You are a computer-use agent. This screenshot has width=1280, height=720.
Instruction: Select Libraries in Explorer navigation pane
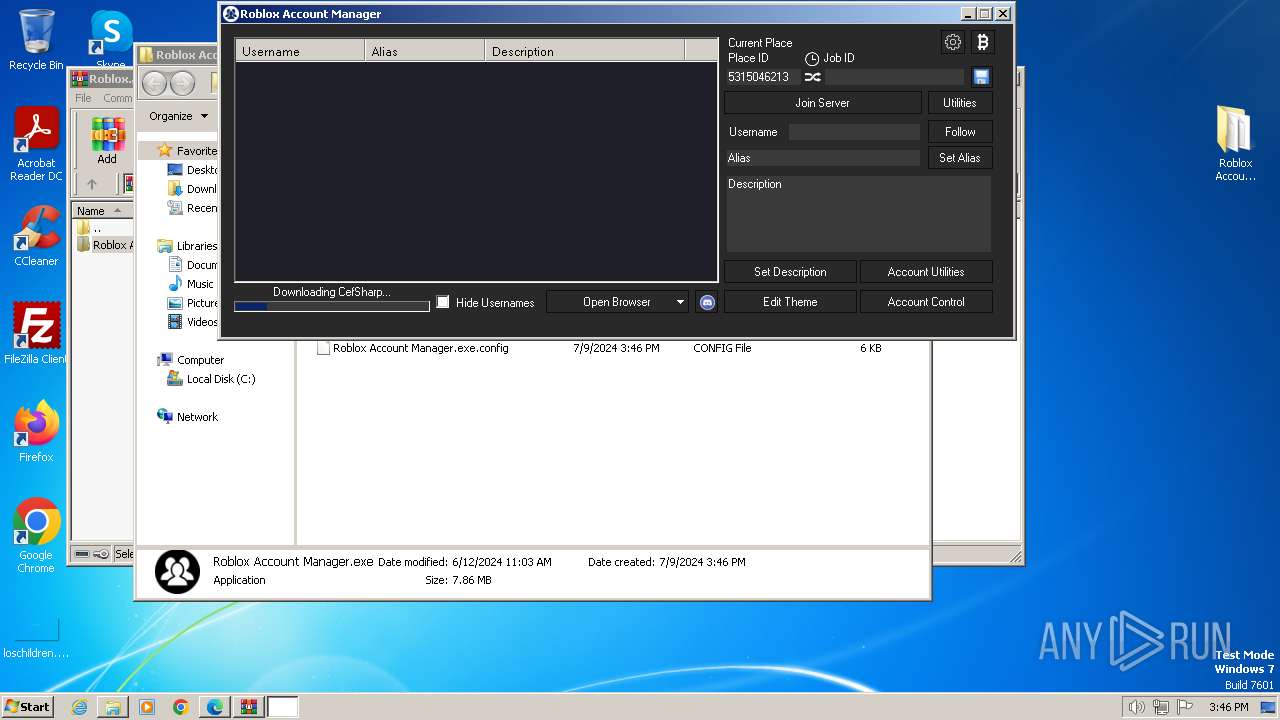coord(196,246)
